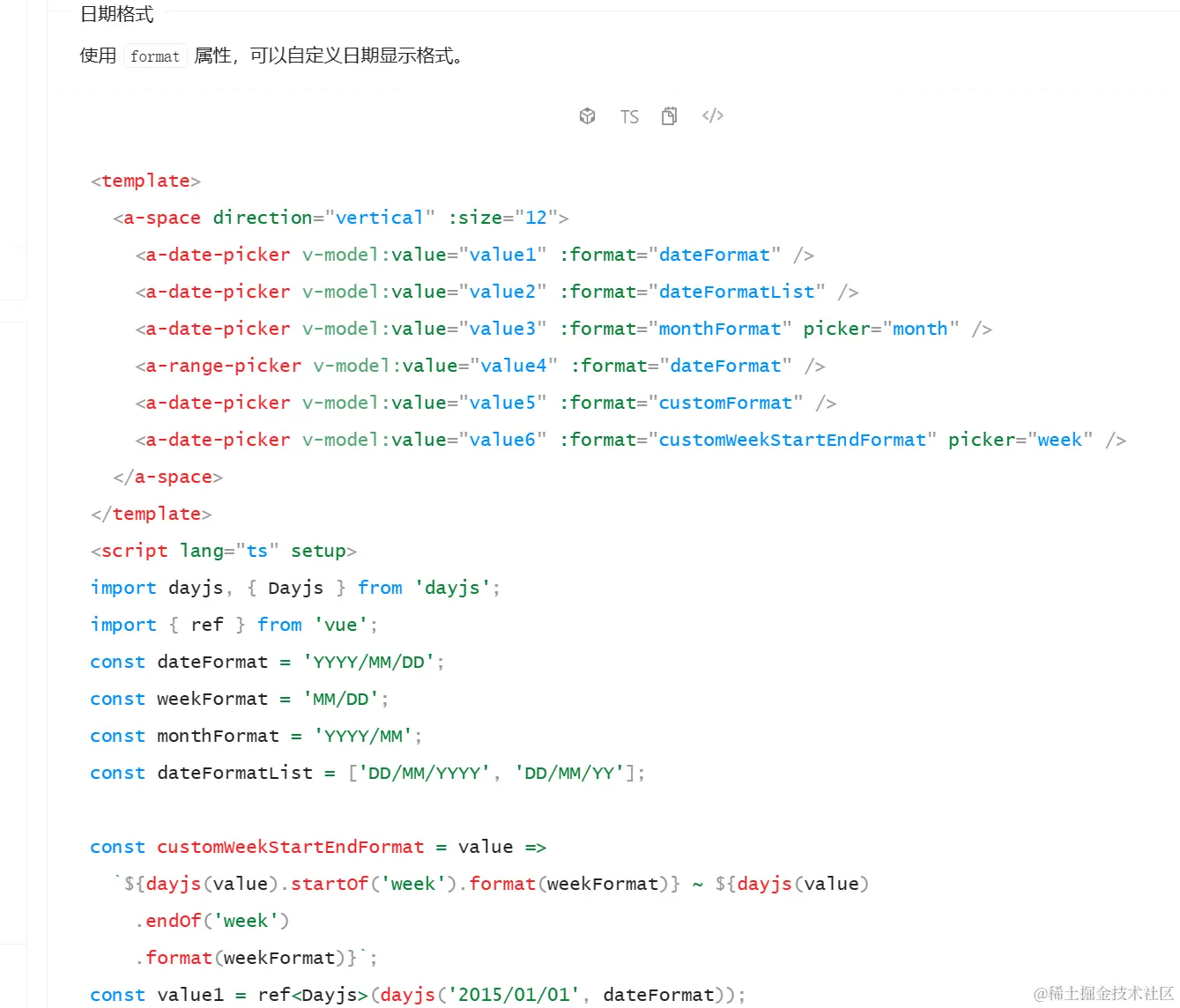Click the script lang="ts" setup line

tap(223, 551)
